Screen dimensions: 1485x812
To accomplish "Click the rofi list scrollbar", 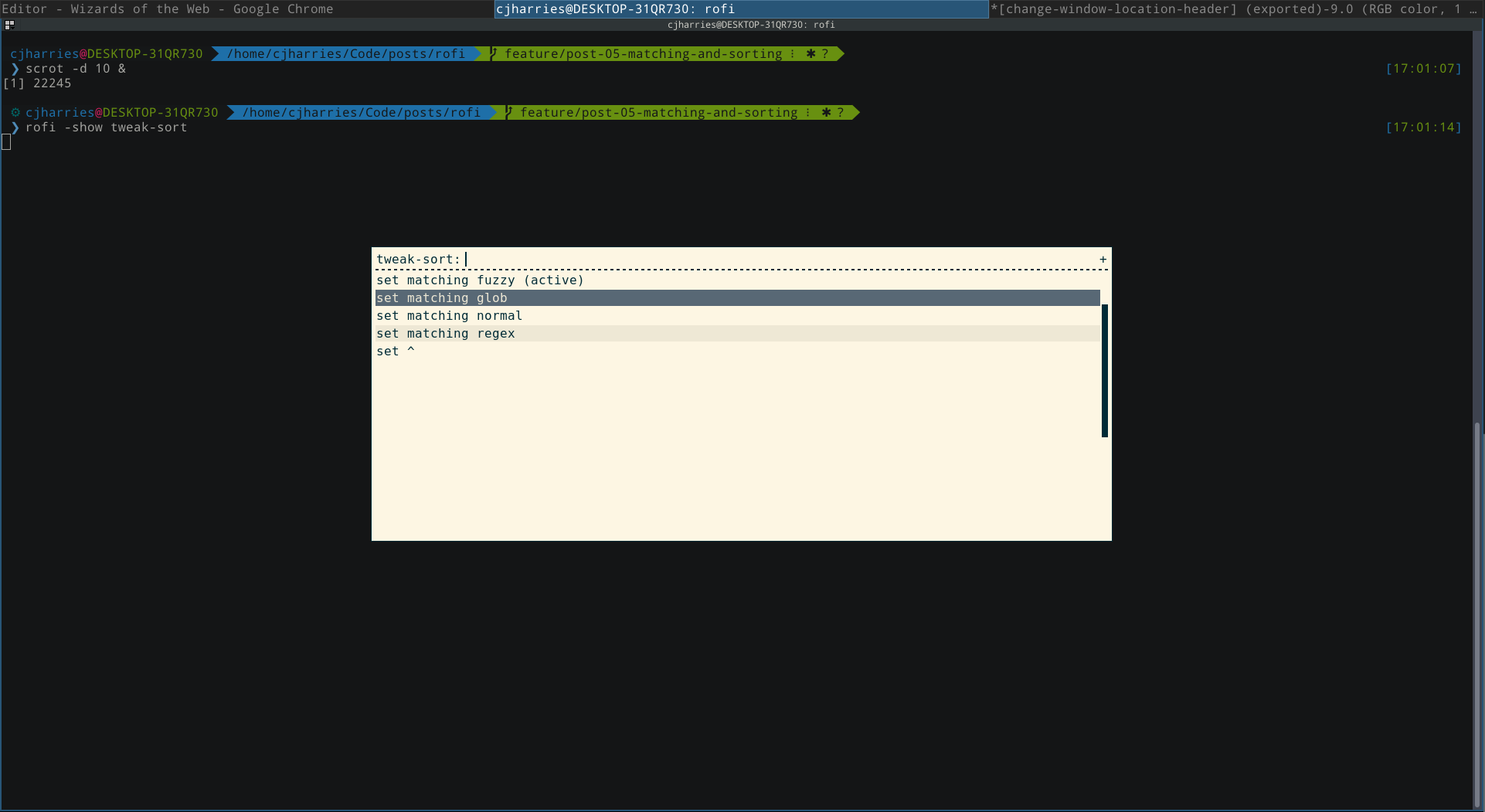I will 1105,371.
